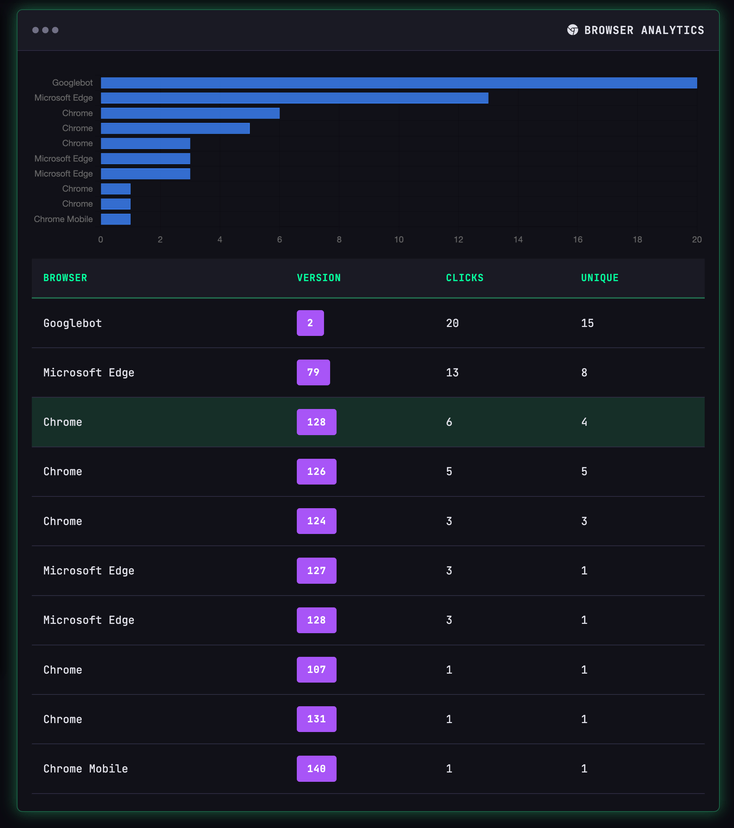
Task: Click the browser logo in the title bar
Action: point(572,29)
